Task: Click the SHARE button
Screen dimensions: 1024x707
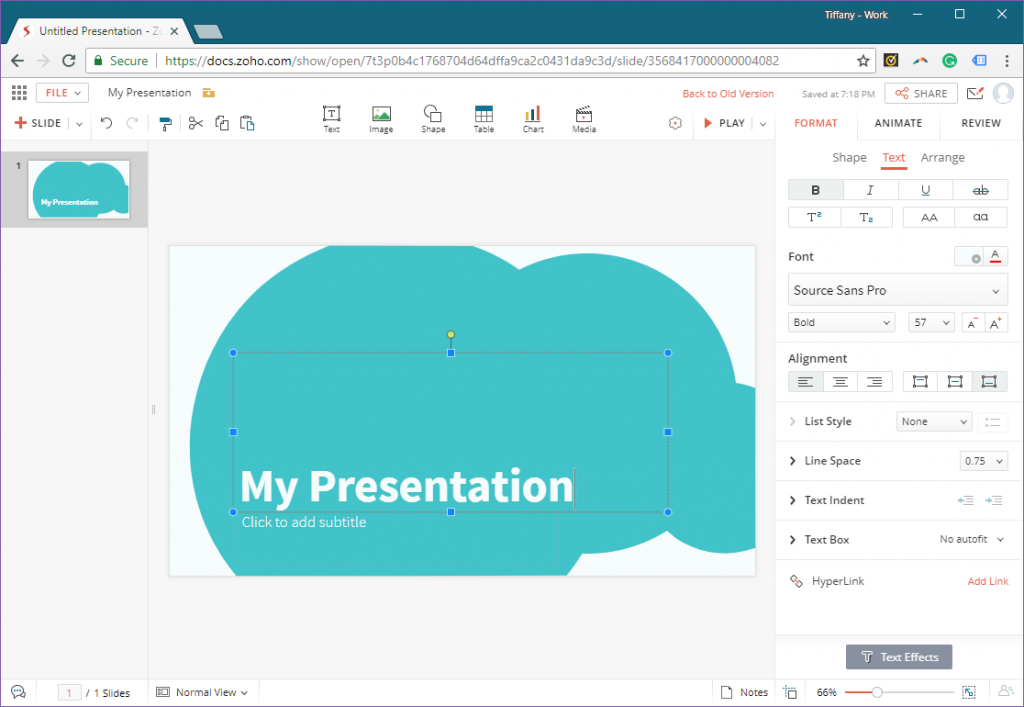Action: click(920, 91)
